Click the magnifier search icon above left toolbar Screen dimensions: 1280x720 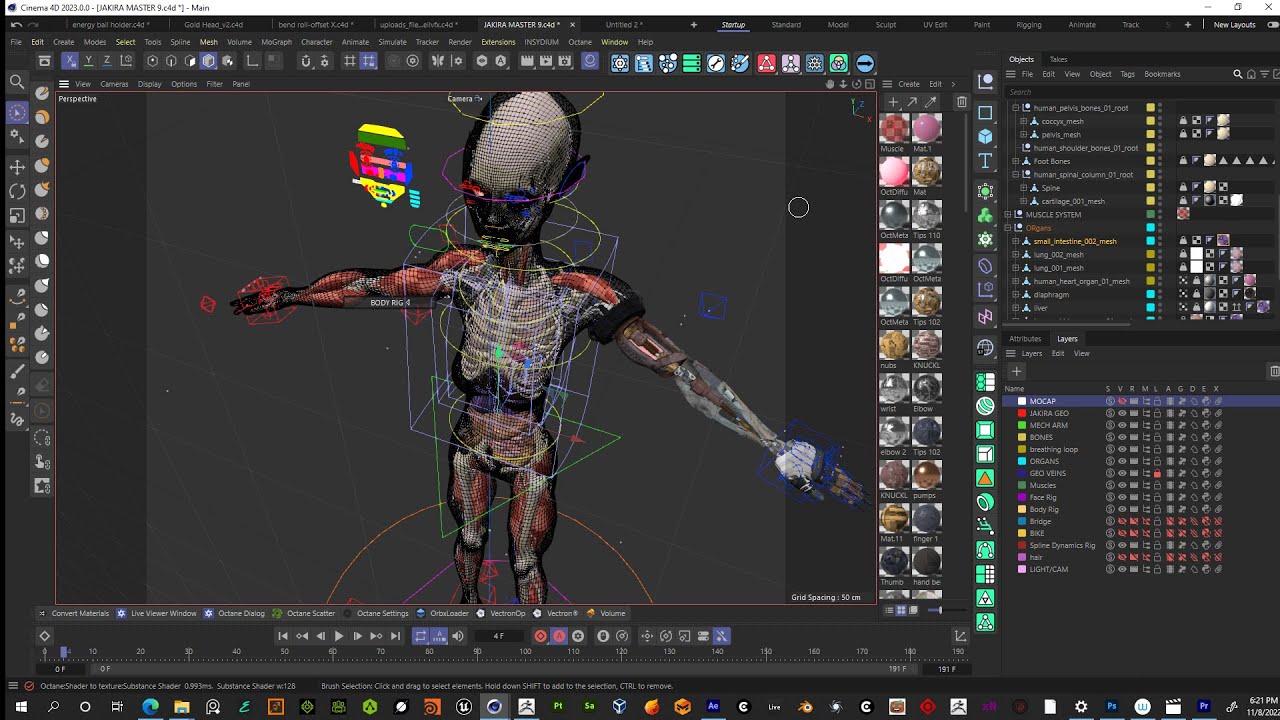[17, 82]
